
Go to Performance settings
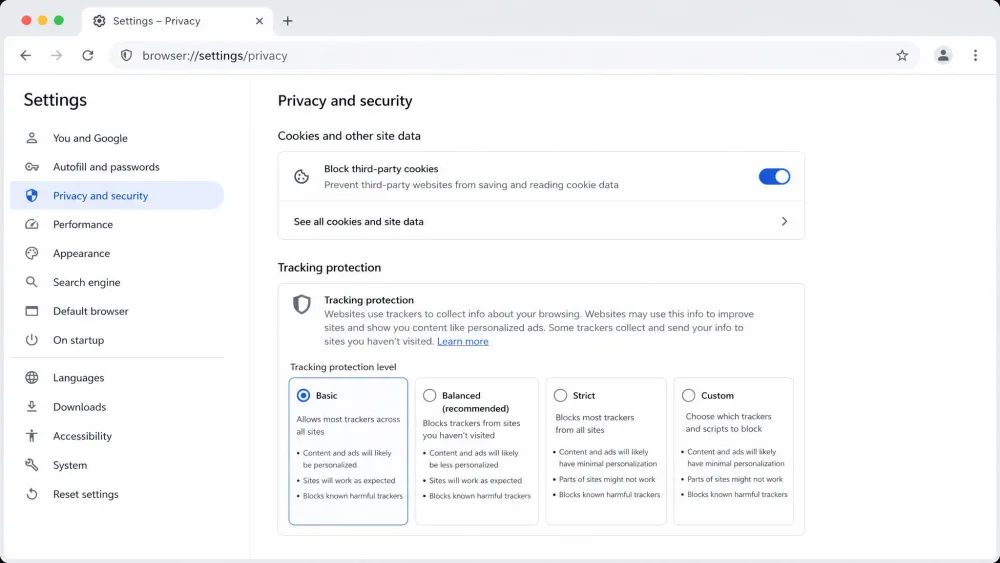117,224
